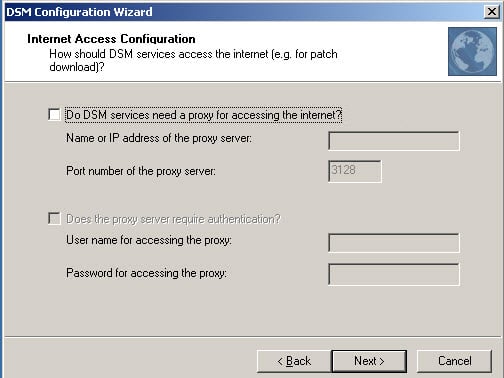Click the 'Password for accessing the proxy' label
The width and height of the screenshot is (504, 378).
[x=146, y=273]
